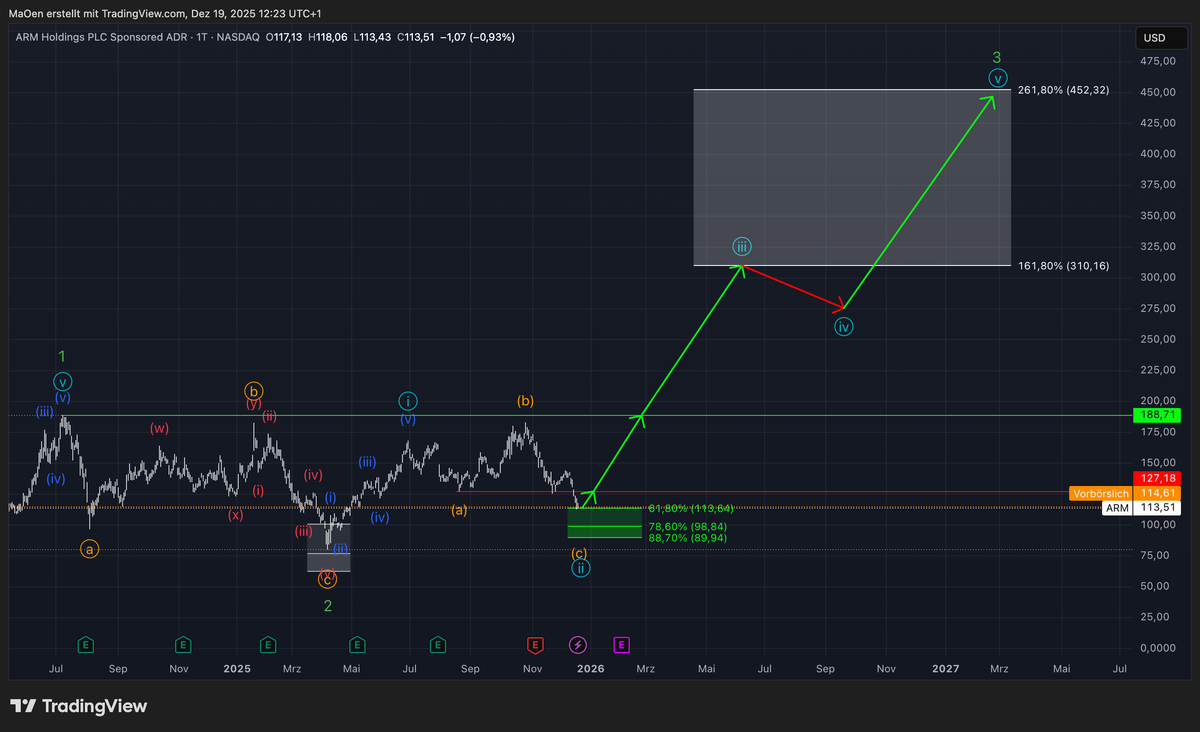Click the purple lightning event icon near 2026
Viewport: 1200px width, 732px height.
tap(578, 645)
